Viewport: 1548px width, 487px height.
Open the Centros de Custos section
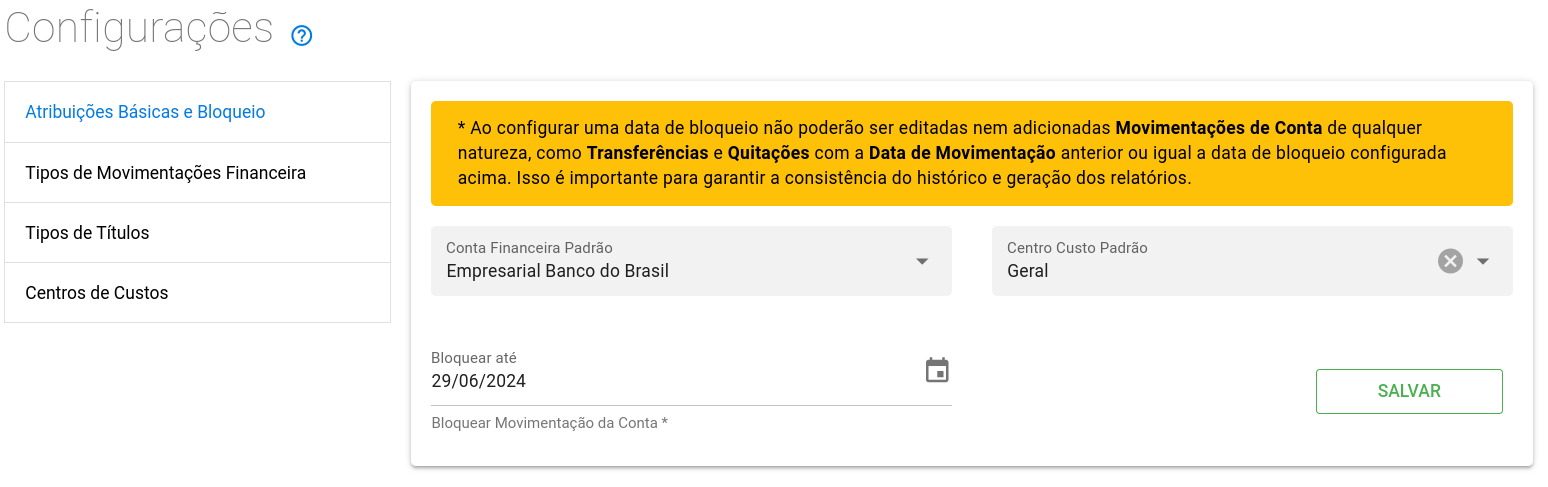tap(97, 293)
